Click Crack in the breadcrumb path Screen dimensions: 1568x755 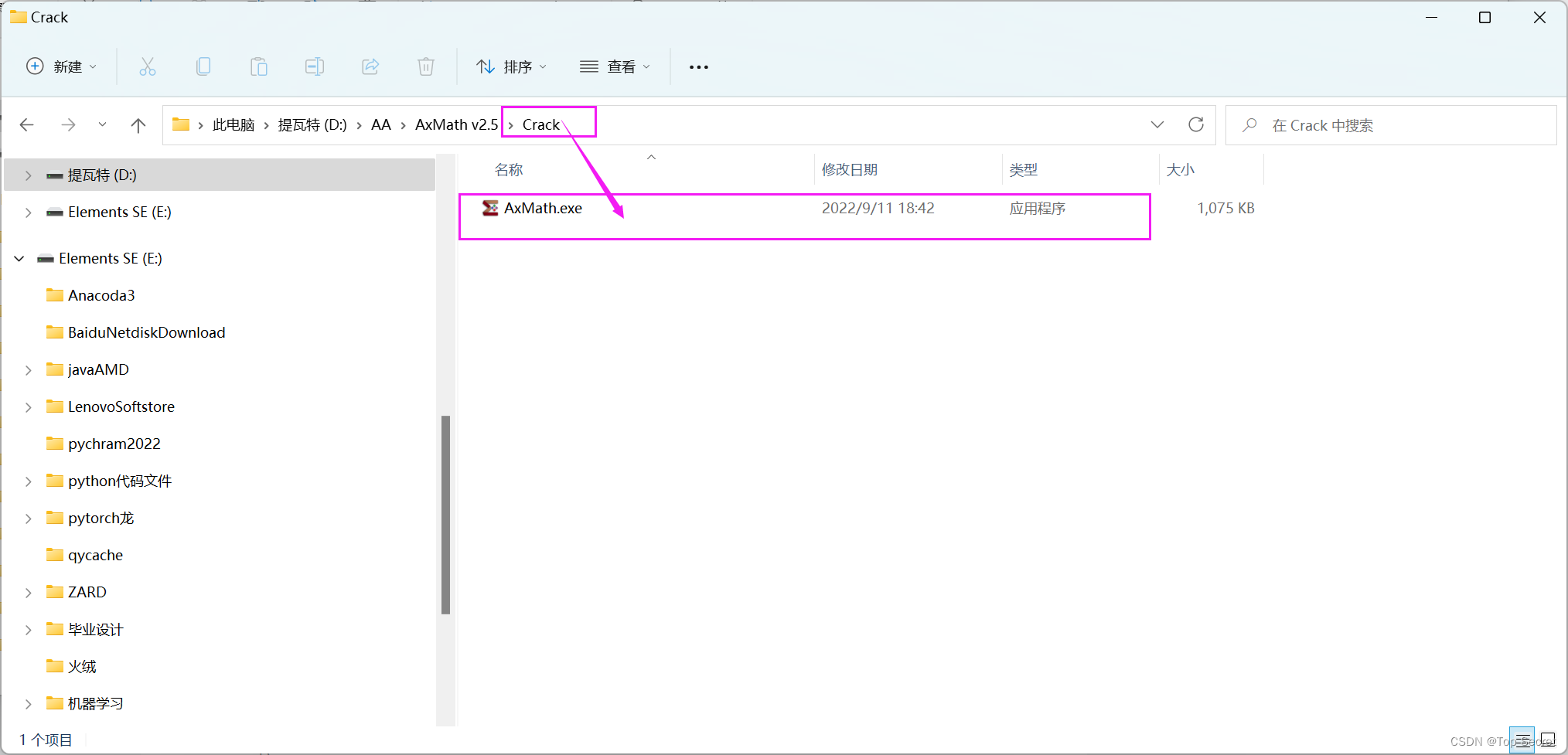click(x=541, y=125)
